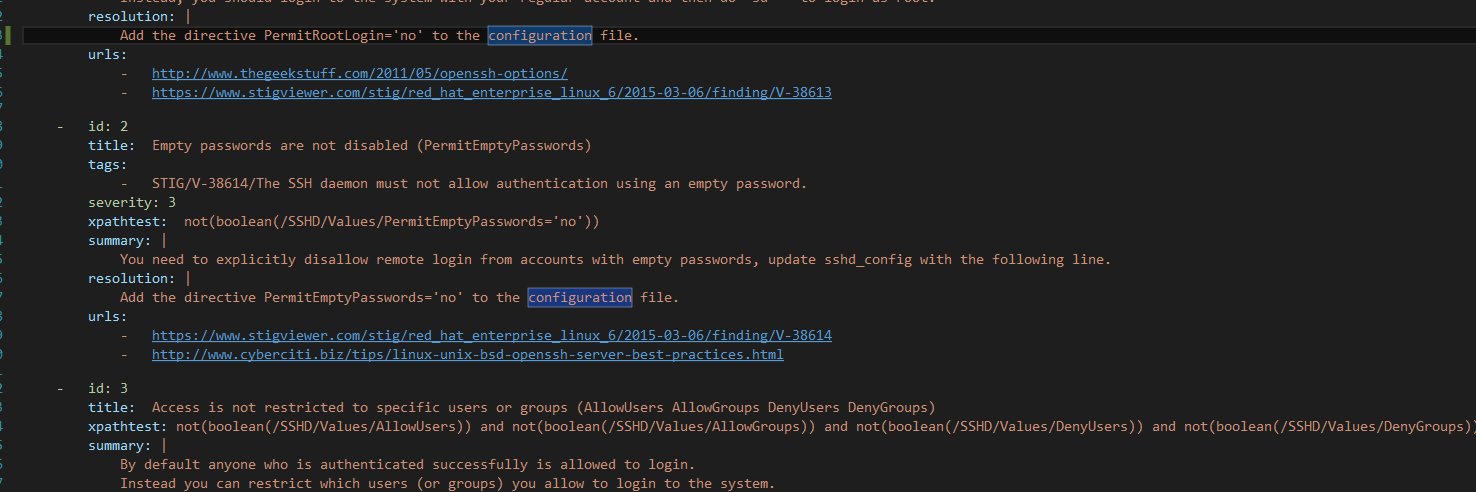Click the xpathtest line checking PermitEmptyPasswords
Image resolution: width=1476 pixels, height=492 pixels.
click(343, 221)
